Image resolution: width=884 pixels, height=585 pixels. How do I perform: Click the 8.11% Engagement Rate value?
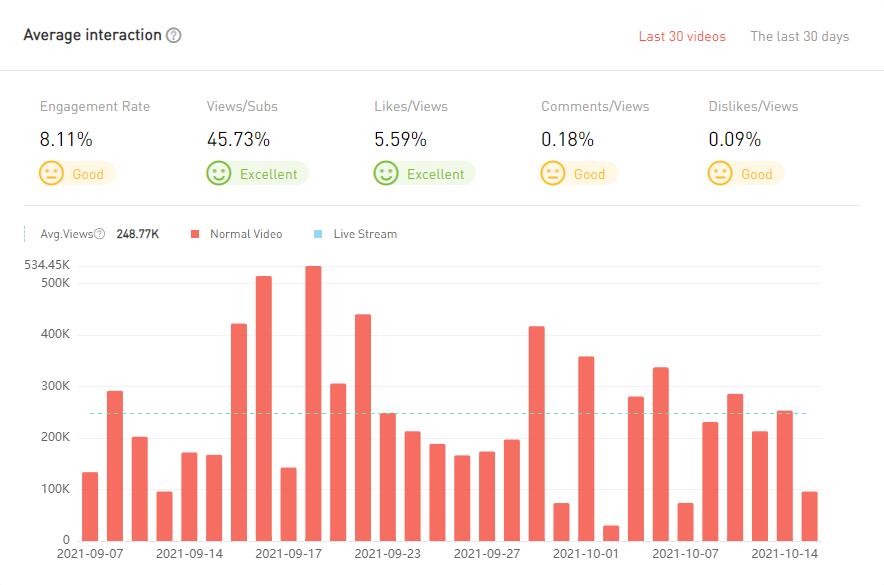click(x=65, y=140)
